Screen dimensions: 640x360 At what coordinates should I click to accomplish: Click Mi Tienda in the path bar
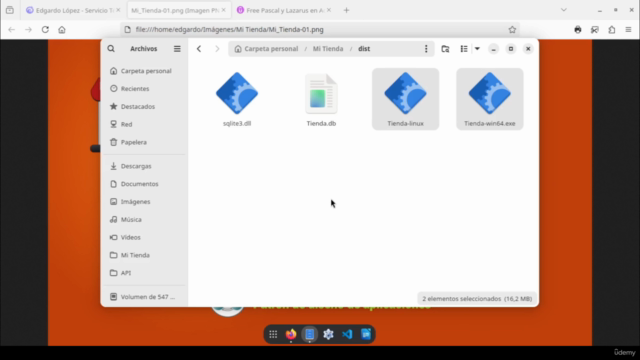coord(328,49)
